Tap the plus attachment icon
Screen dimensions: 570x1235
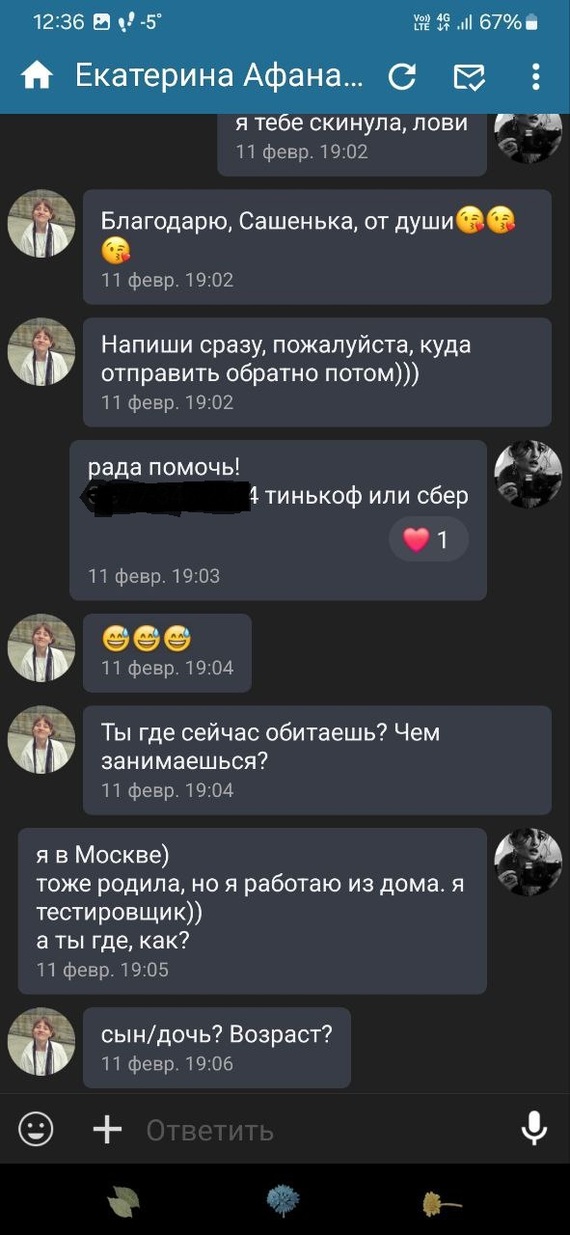click(107, 1129)
